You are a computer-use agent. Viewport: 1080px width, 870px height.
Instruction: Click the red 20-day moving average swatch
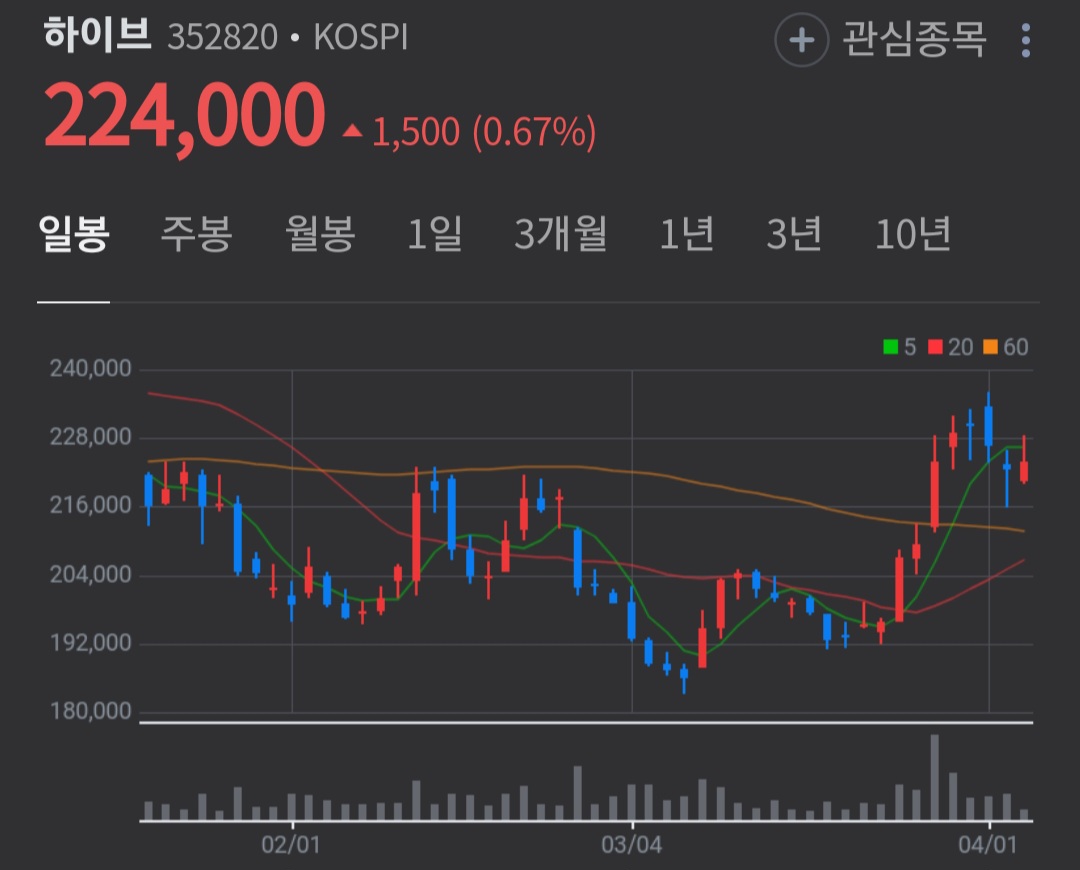(x=935, y=347)
